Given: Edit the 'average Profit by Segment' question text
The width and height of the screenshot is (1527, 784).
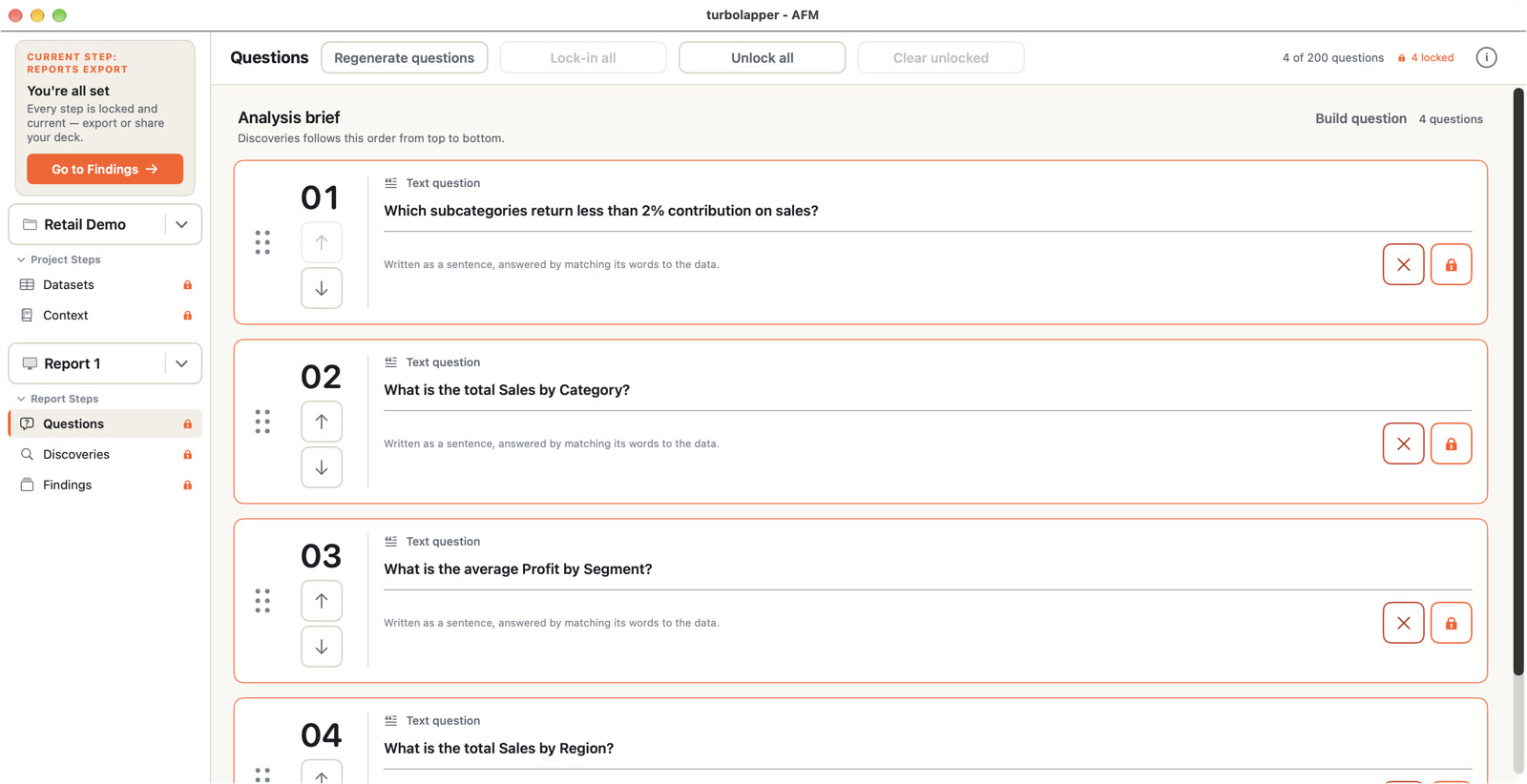Looking at the screenshot, I should pyautogui.click(x=517, y=569).
